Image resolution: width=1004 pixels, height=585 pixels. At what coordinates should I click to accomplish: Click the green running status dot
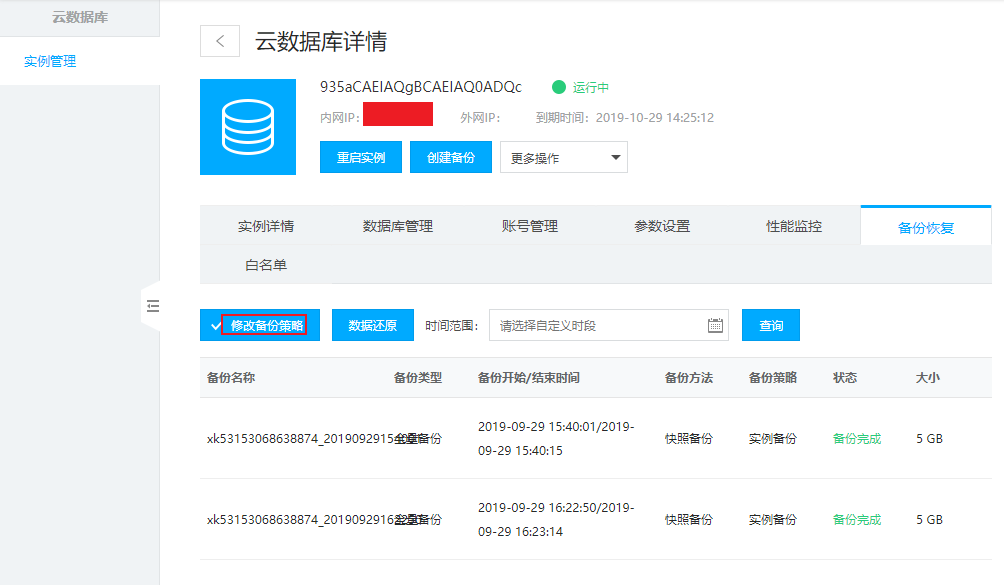(559, 87)
